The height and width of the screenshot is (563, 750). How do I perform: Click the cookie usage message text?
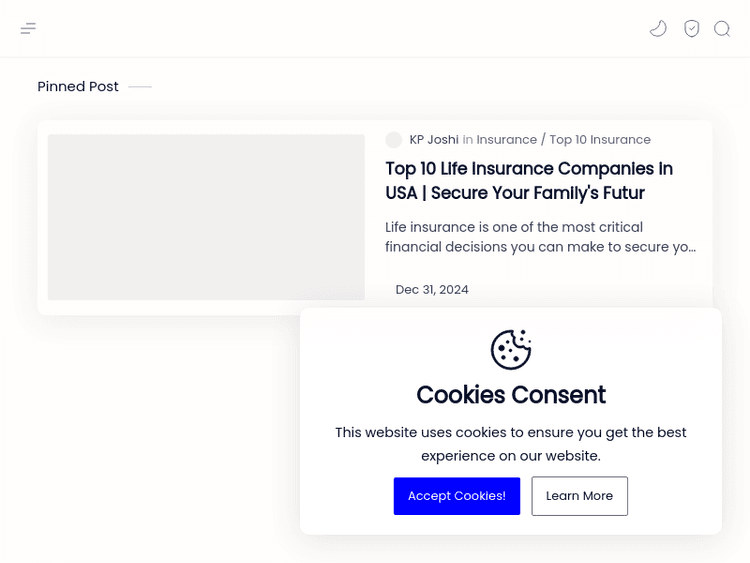(x=511, y=444)
